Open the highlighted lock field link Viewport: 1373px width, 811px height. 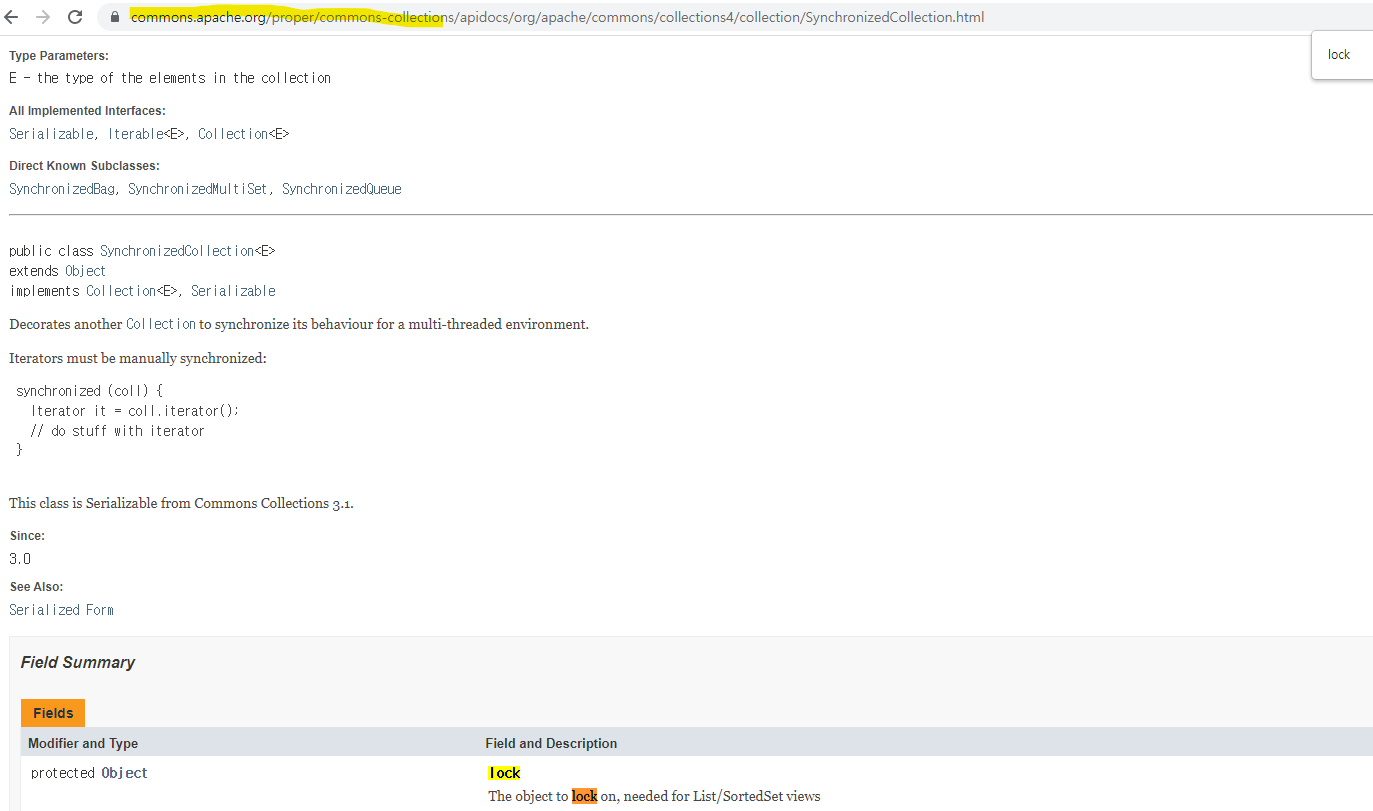pyautogui.click(x=505, y=773)
